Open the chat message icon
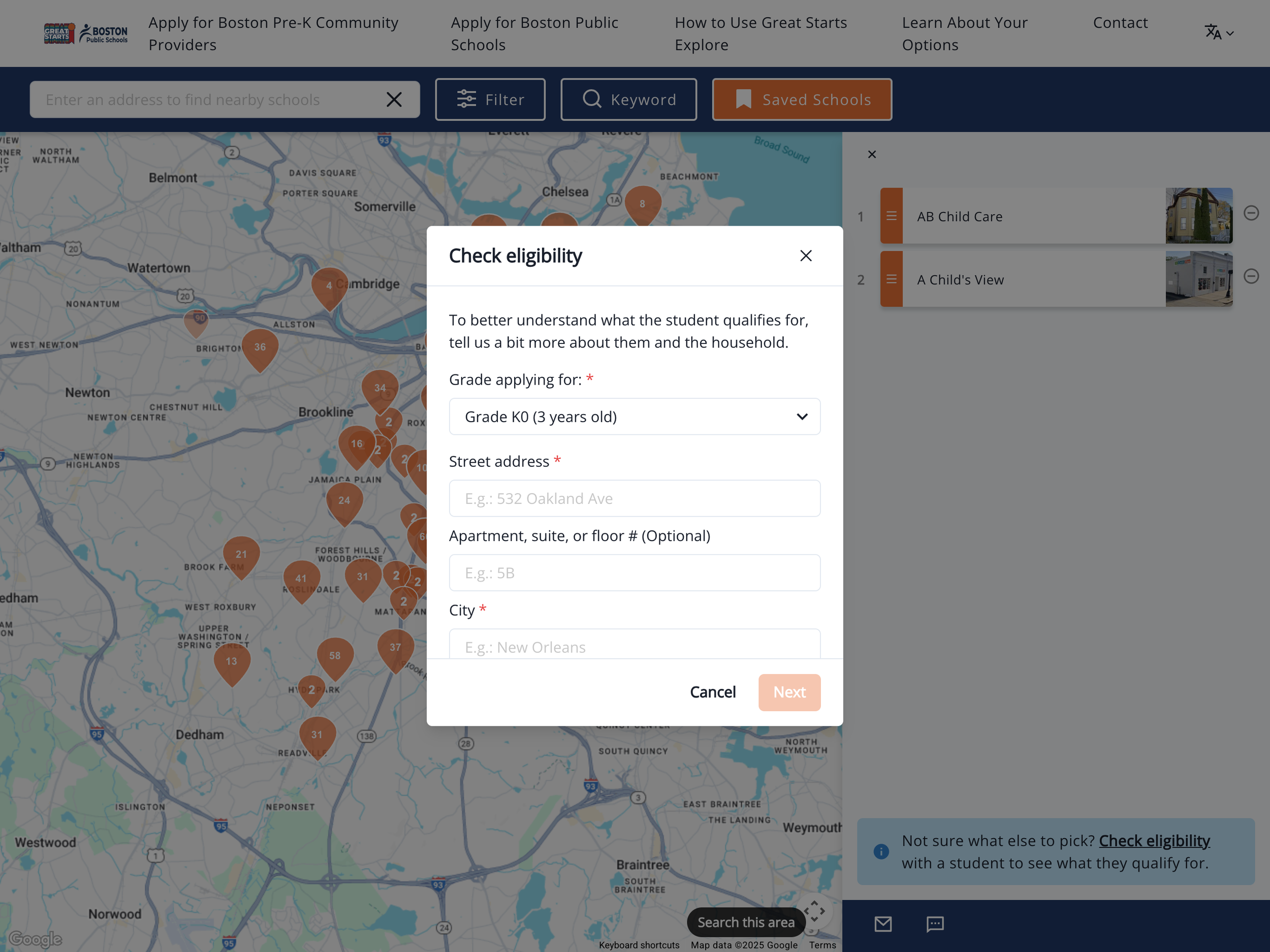Screen dimensions: 1270x952 935,925
